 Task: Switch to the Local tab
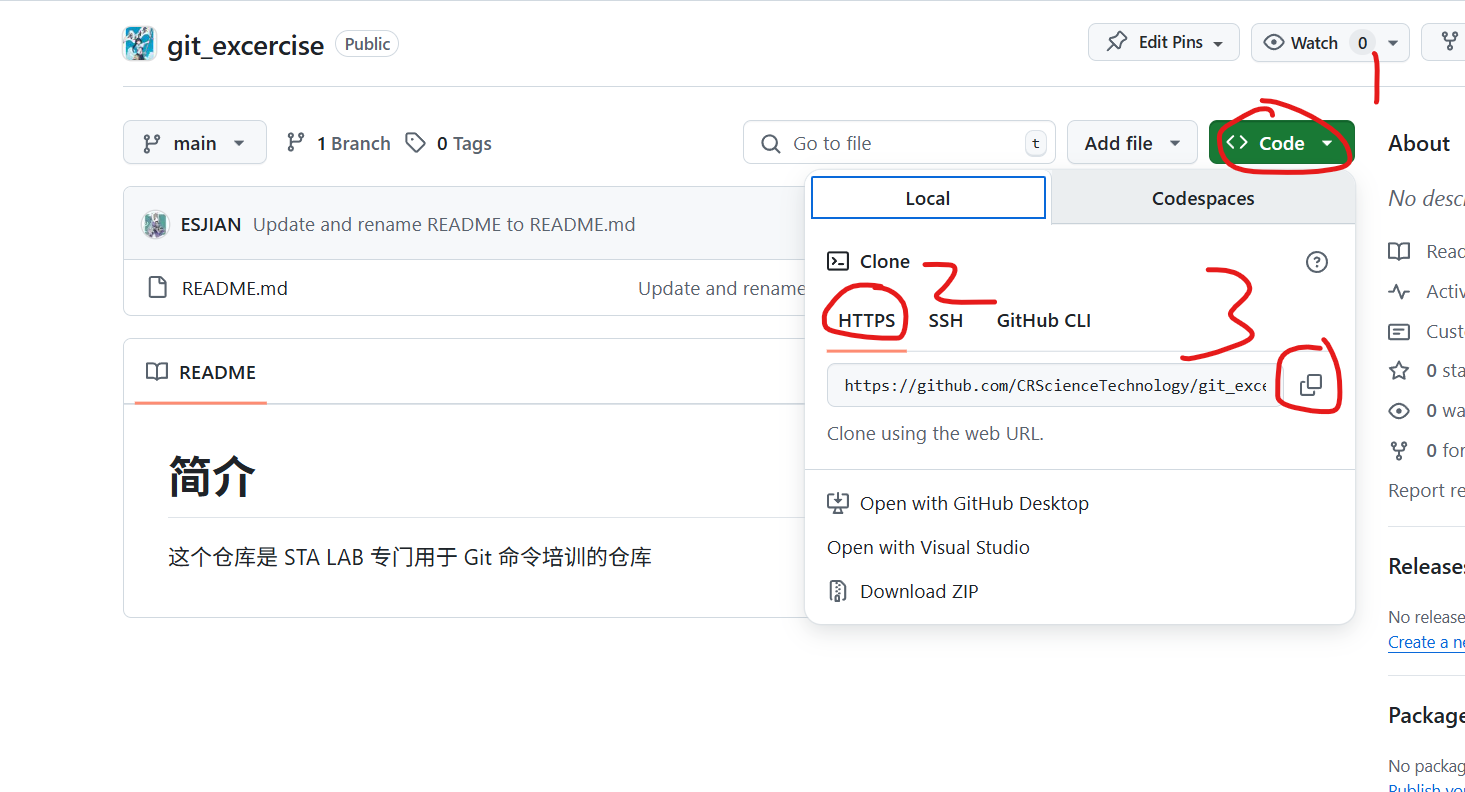928,198
